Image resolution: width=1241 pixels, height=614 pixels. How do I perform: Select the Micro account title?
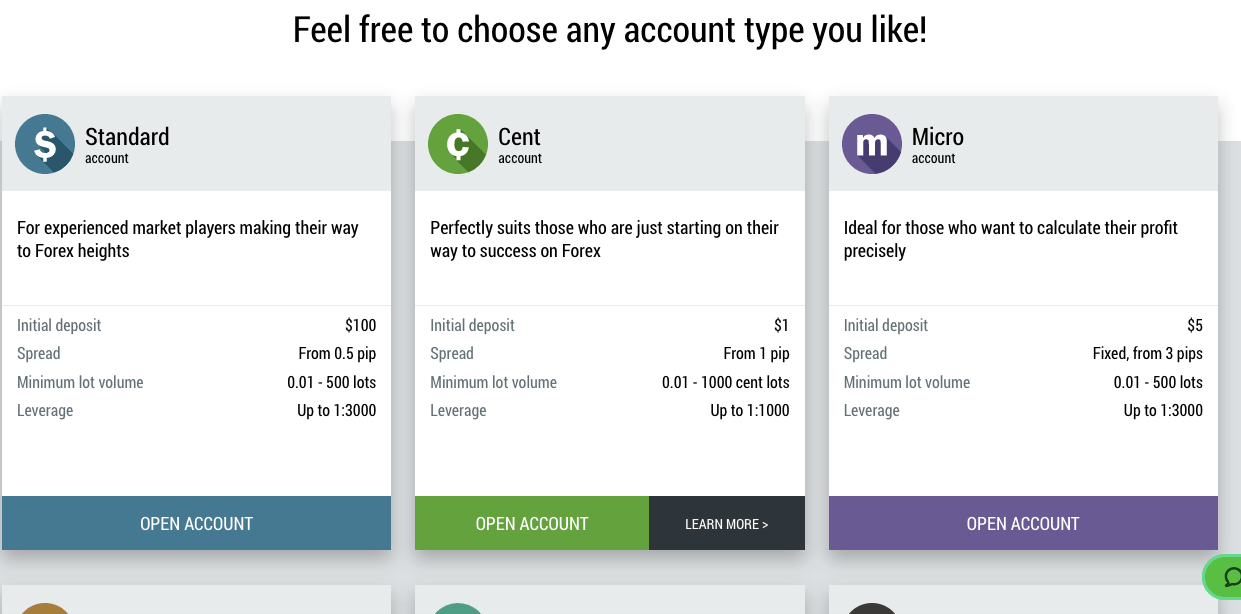pyautogui.click(x=938, y=137)
